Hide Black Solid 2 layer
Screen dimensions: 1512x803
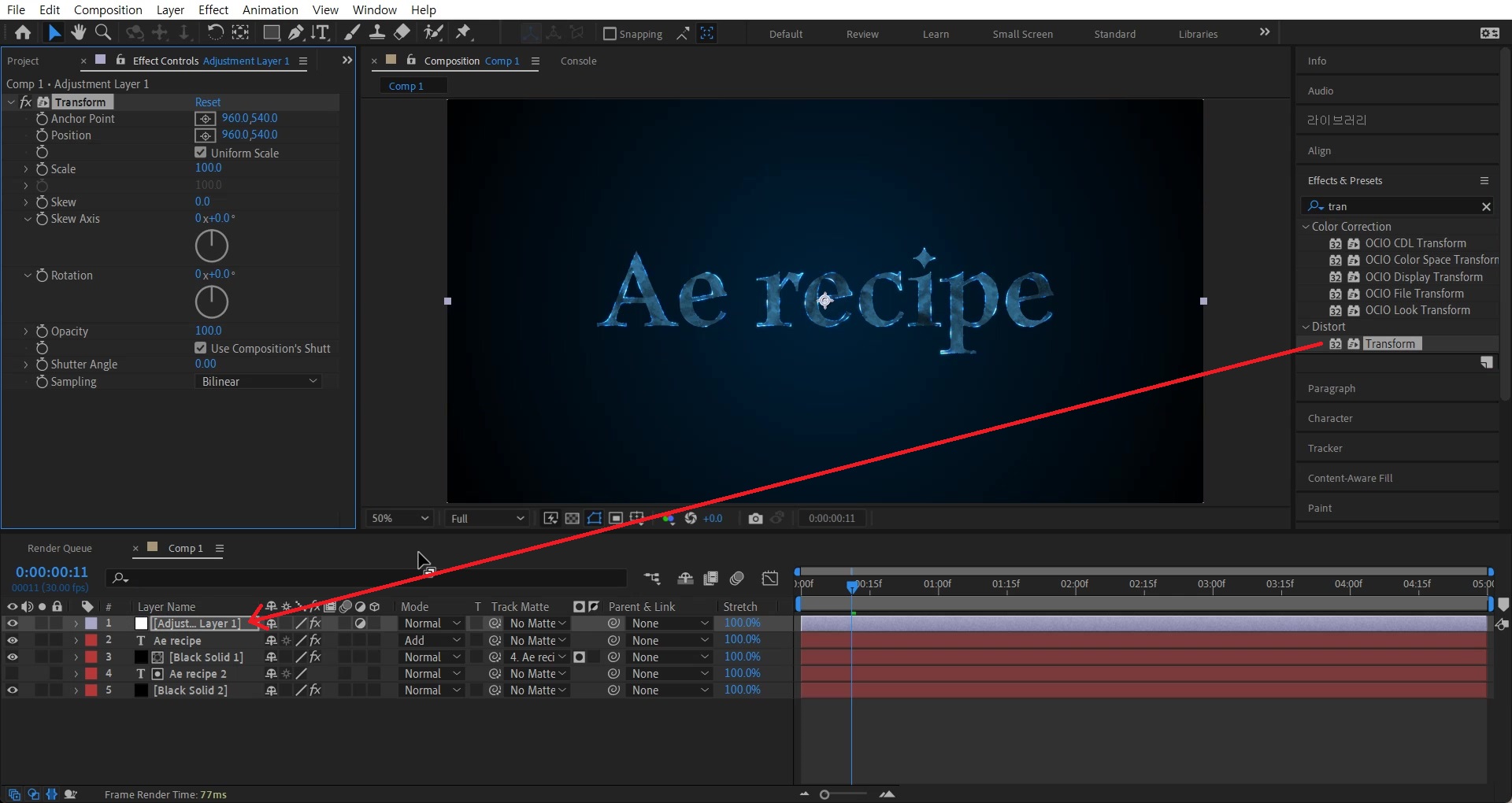13,690
